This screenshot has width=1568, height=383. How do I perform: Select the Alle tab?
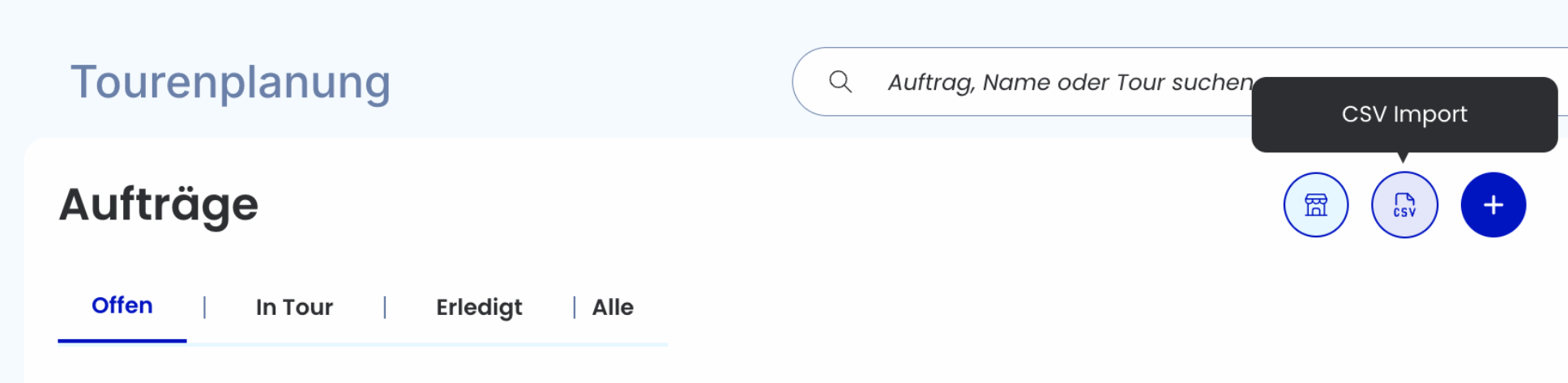613,308
